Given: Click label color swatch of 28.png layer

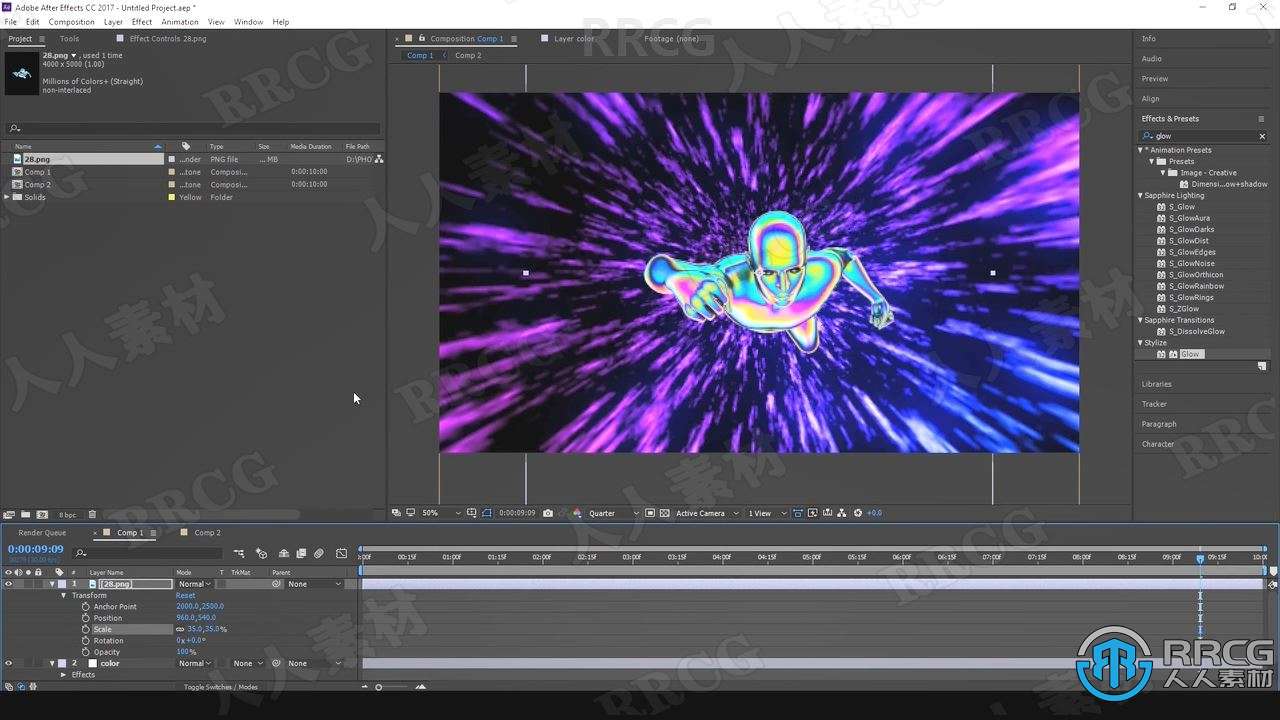Looking at the screenshot, I should tap(62, 584).
